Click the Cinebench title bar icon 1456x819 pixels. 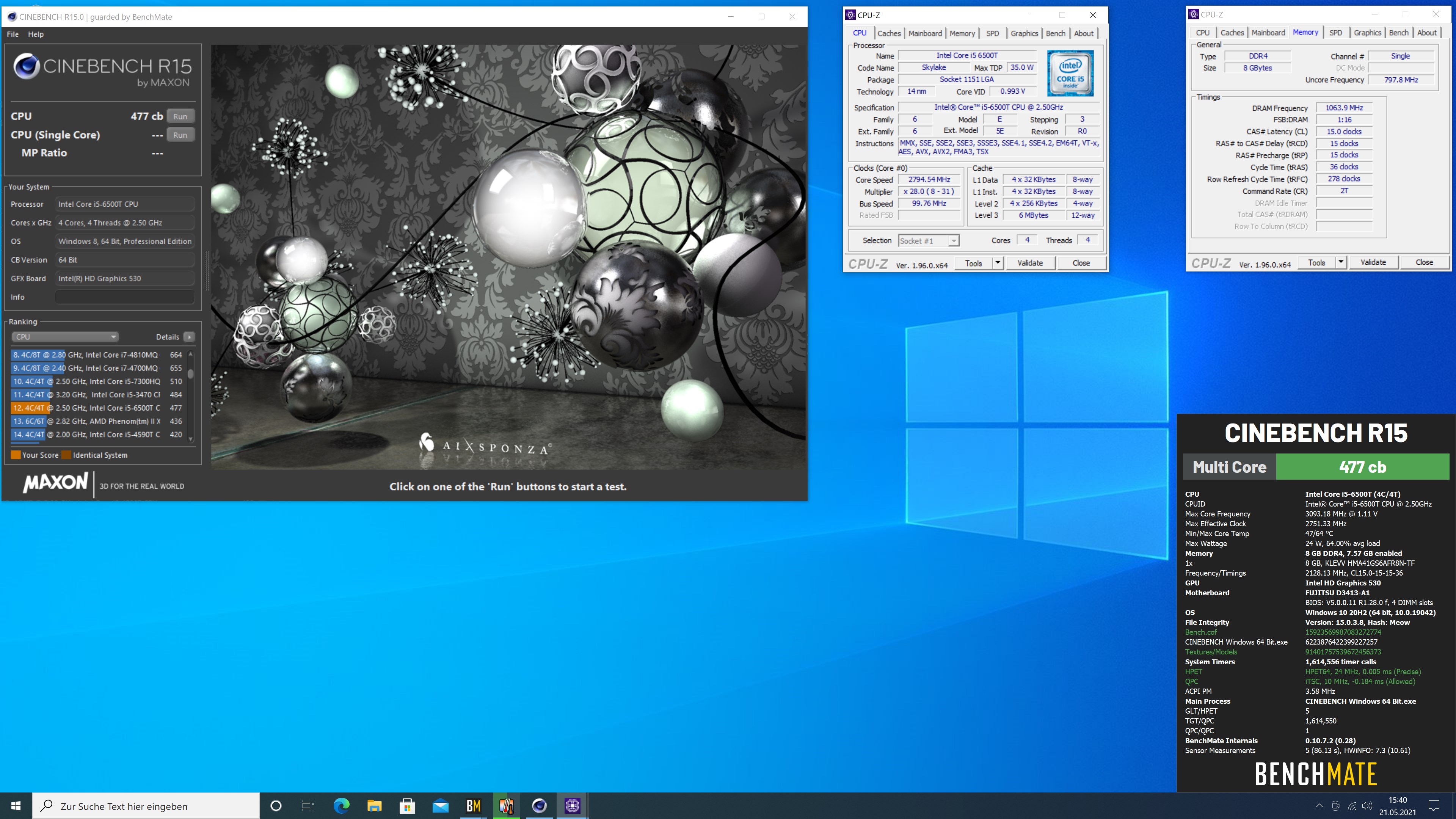(11, 16)
